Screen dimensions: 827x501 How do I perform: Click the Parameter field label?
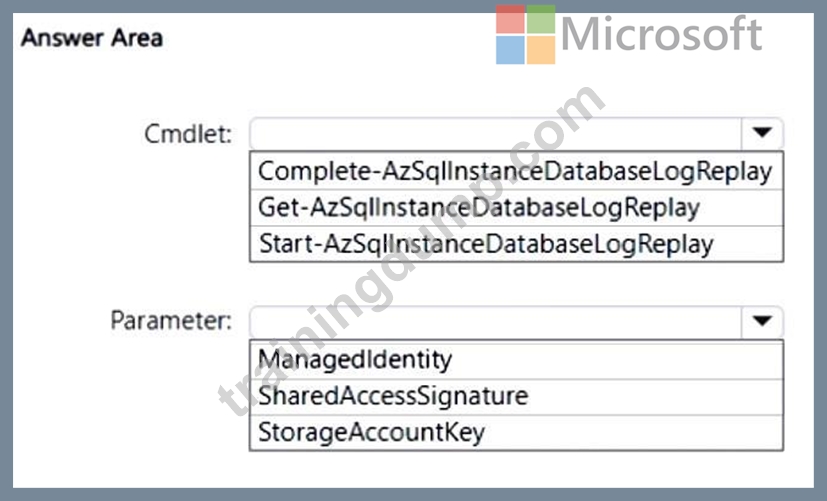click(171, 321)
